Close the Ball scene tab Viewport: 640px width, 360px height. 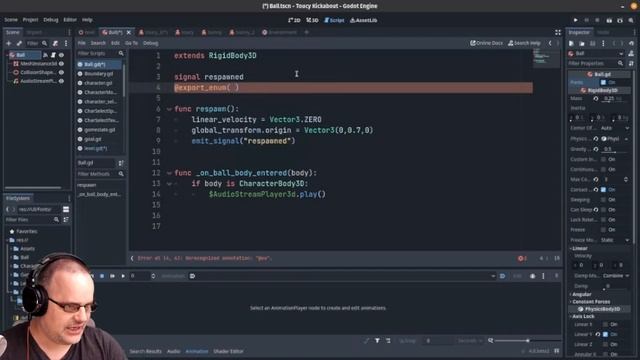click(129, 32)
